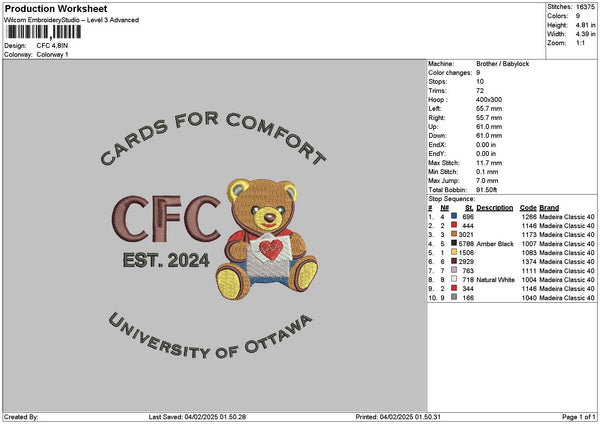The image size is (600, 424).
Task: Click the Min Stitch value 0.1 mm
Action: [x=487, y=172]
